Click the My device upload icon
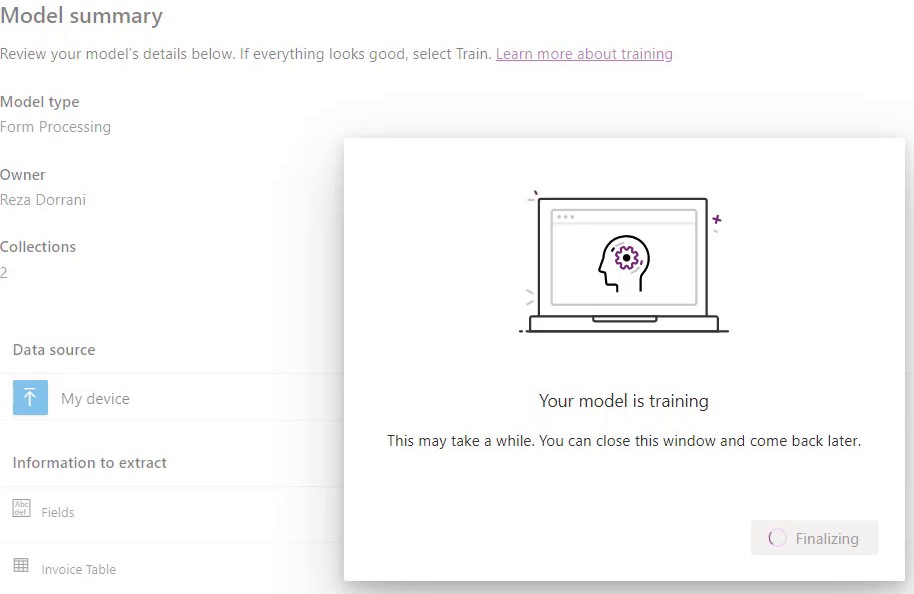 coord(30,398)
